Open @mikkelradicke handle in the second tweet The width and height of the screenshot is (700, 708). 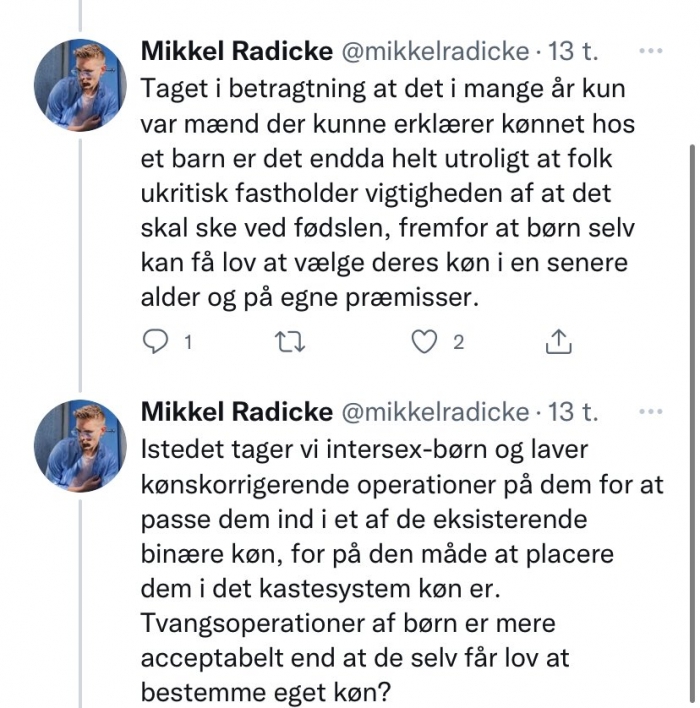[x=435, y=412]
